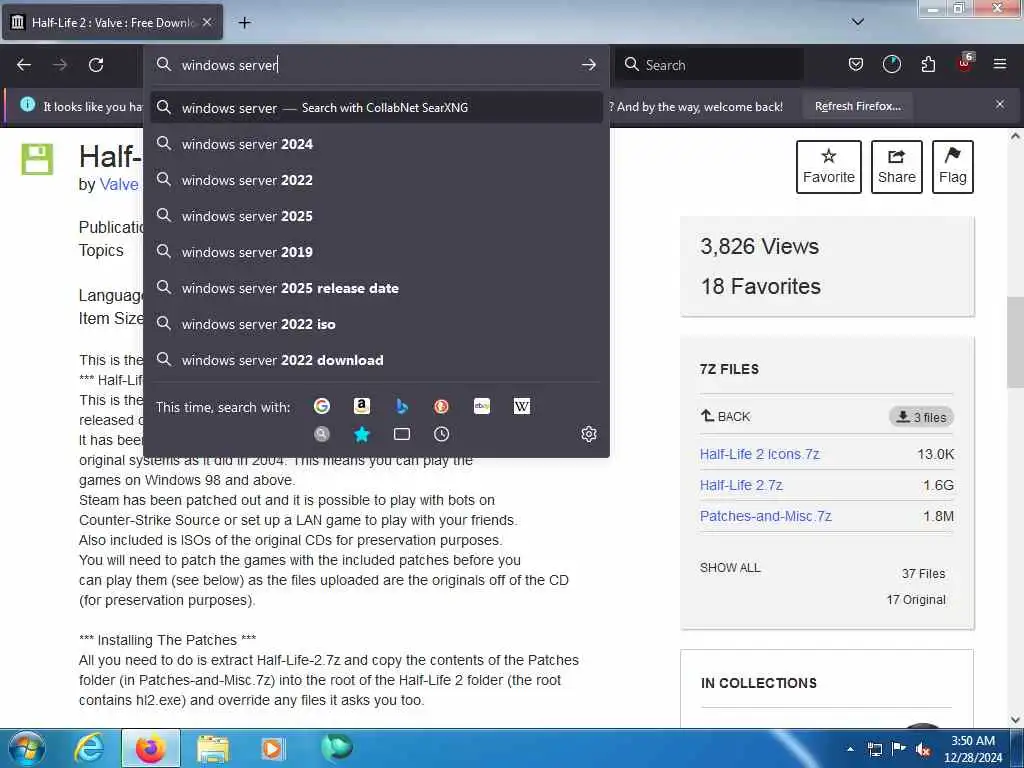Favorite this Half-Life 2 item
1024x768 pixels.
(829, 167)
